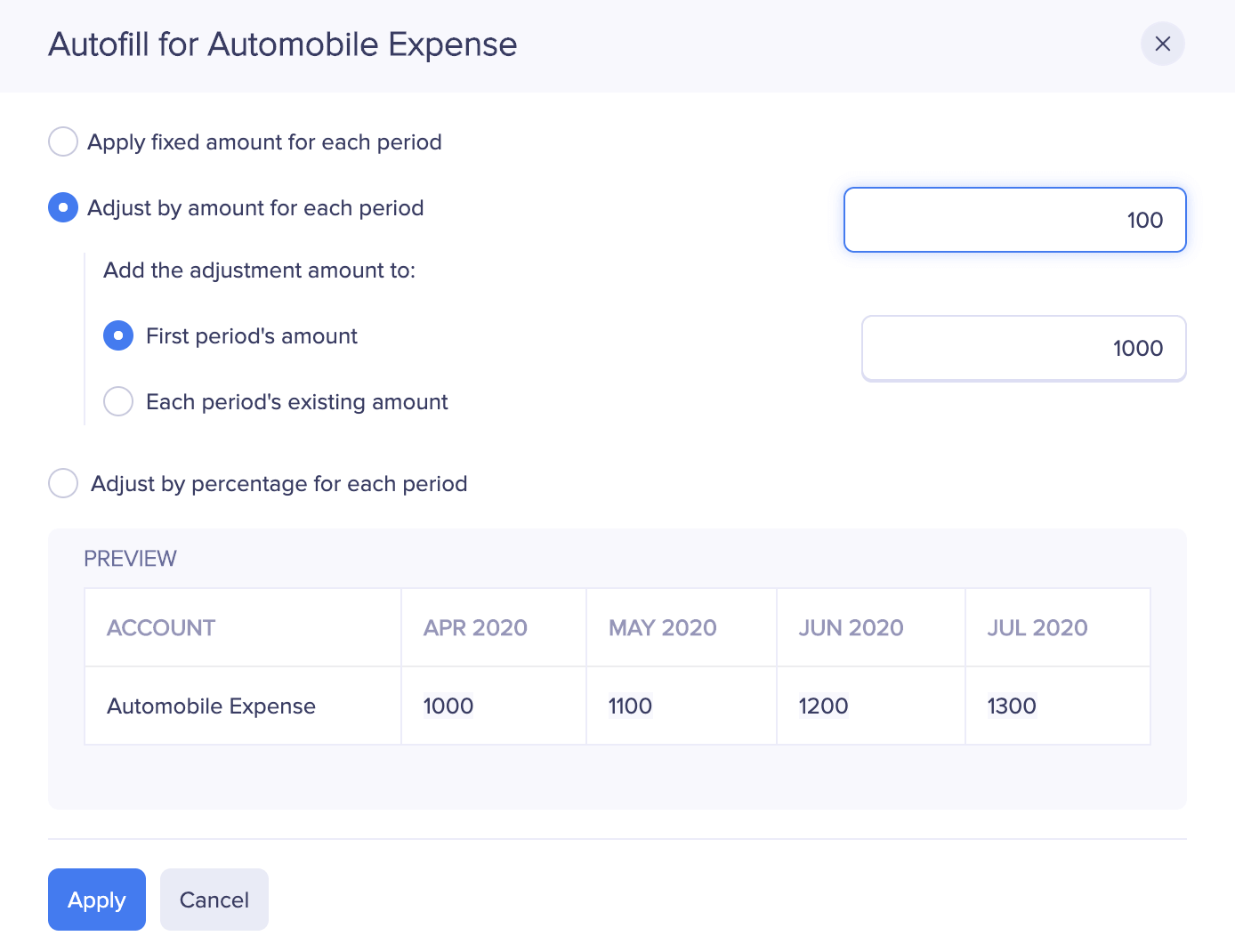
Task: Click the Automobile Expense account row label
Action: coord(211,706)
